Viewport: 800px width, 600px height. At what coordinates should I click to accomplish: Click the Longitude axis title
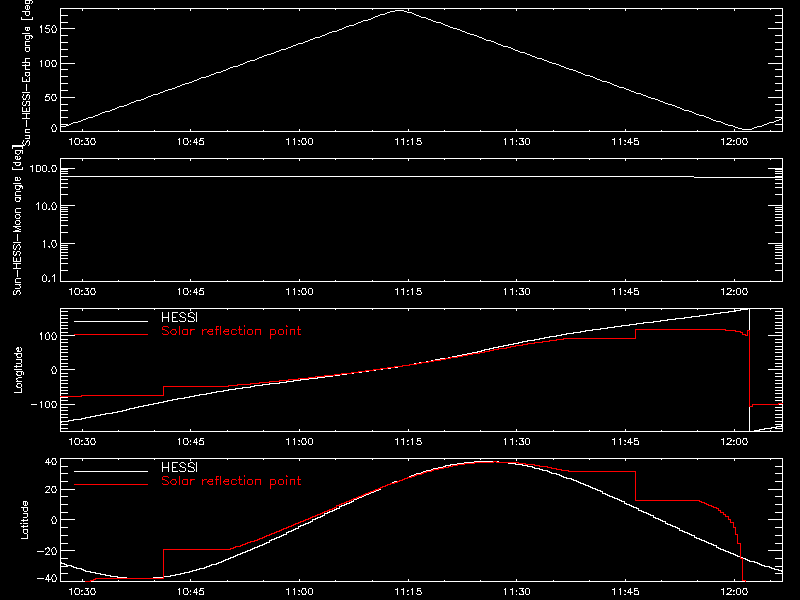pos(18,370)
